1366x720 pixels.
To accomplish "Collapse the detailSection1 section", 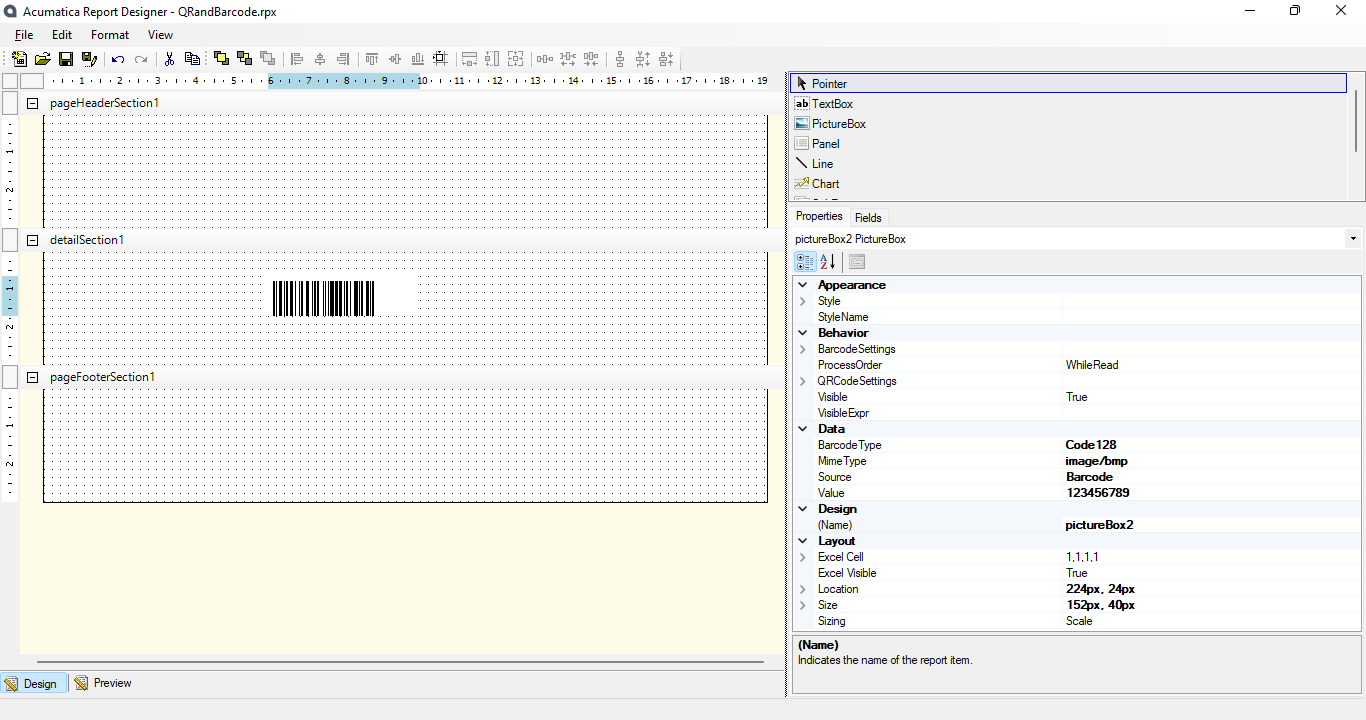I will 32,240.
